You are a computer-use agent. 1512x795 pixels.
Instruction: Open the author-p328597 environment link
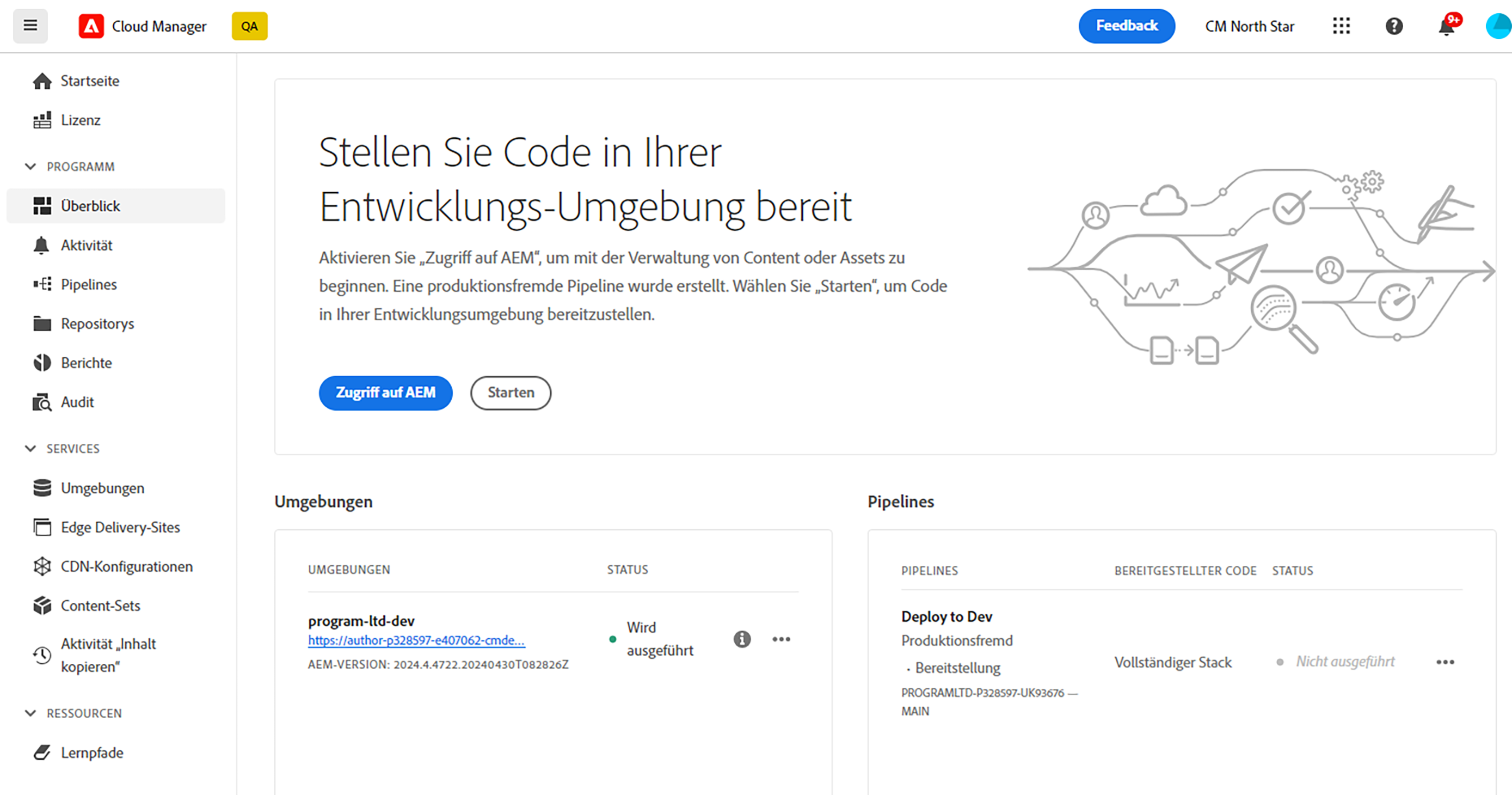[x=416, y=640]
